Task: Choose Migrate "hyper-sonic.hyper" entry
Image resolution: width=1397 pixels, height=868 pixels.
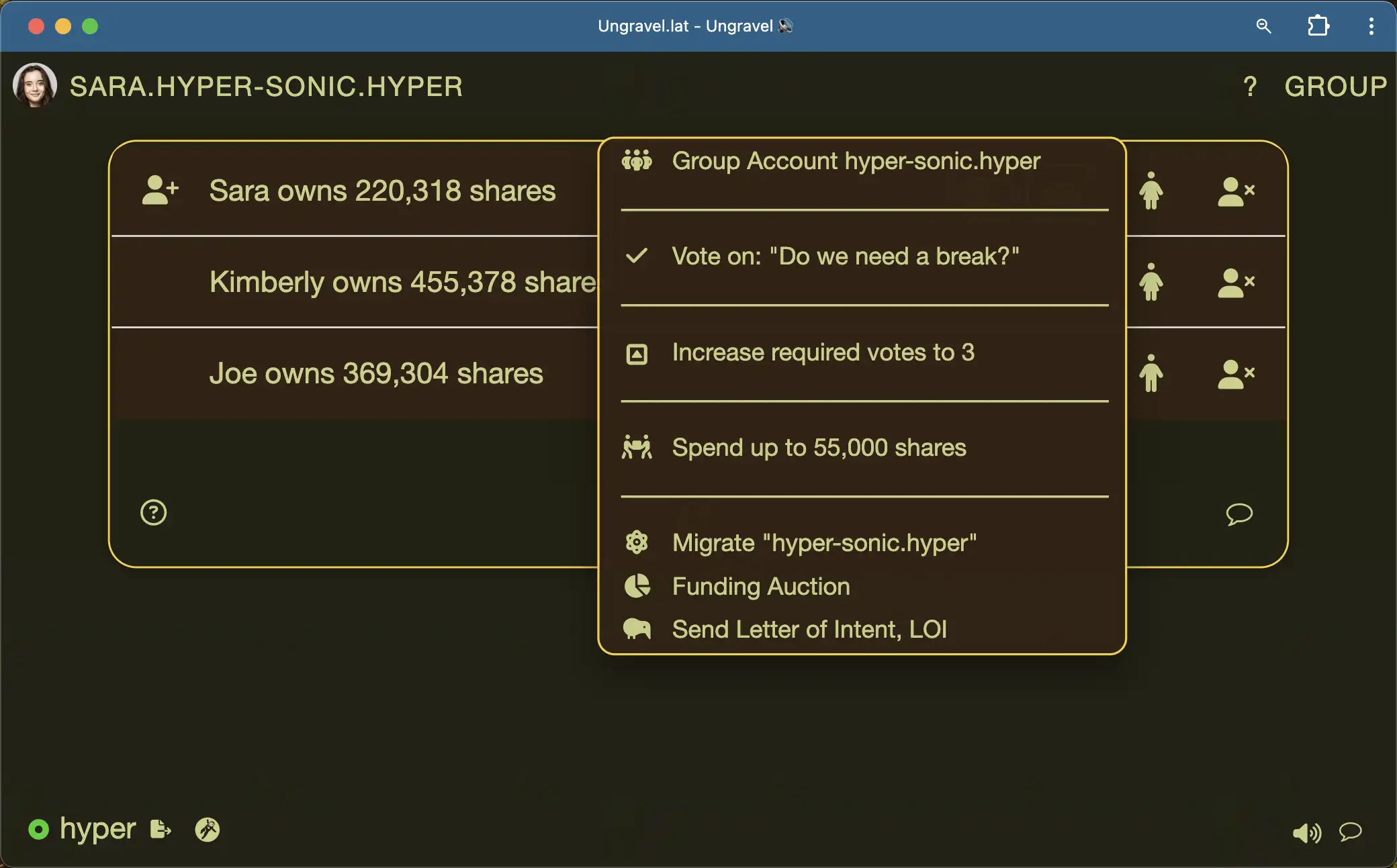Action: (x=824, y=543)
